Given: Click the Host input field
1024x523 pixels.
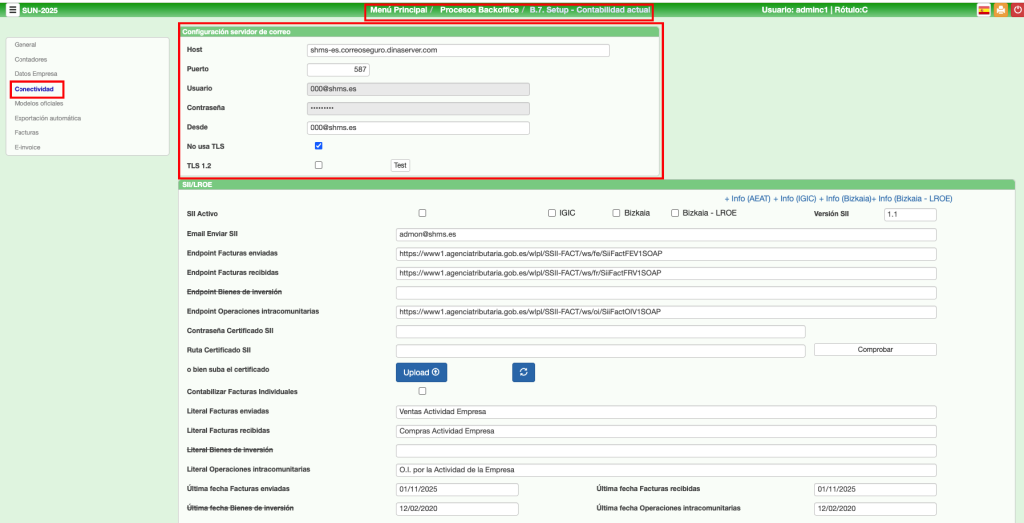Looking at the screenshot, I should coord(458,50).
